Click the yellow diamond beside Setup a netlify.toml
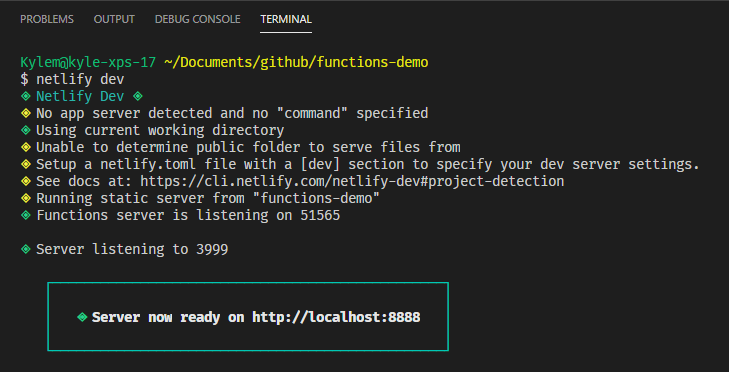 (x=26, y=164)
